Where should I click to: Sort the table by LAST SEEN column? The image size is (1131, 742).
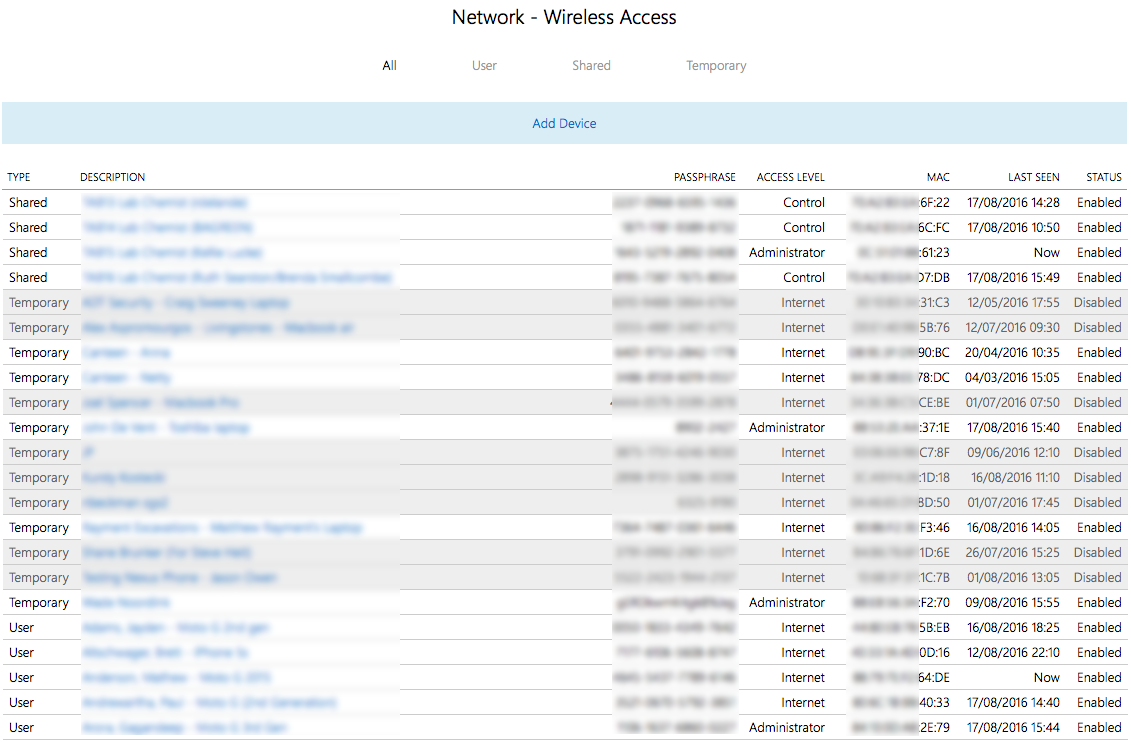pyautogui.click(x=1034, y=177)
